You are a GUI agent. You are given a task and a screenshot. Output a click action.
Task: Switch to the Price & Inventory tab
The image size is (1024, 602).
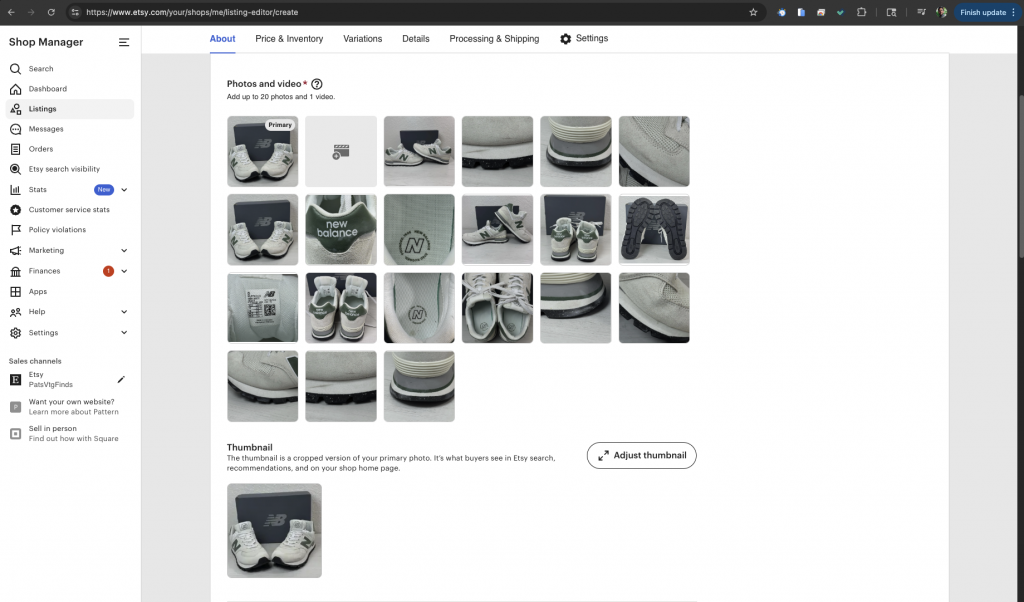[x=289, y=39]
